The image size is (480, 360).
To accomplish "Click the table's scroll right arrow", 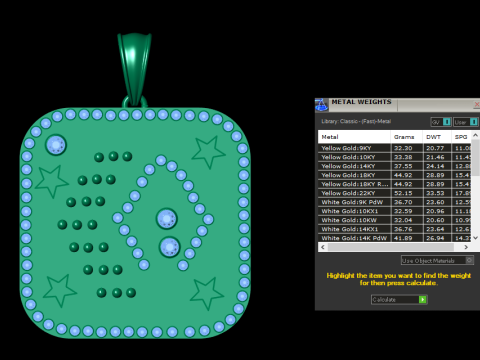I will pos(466,247).
